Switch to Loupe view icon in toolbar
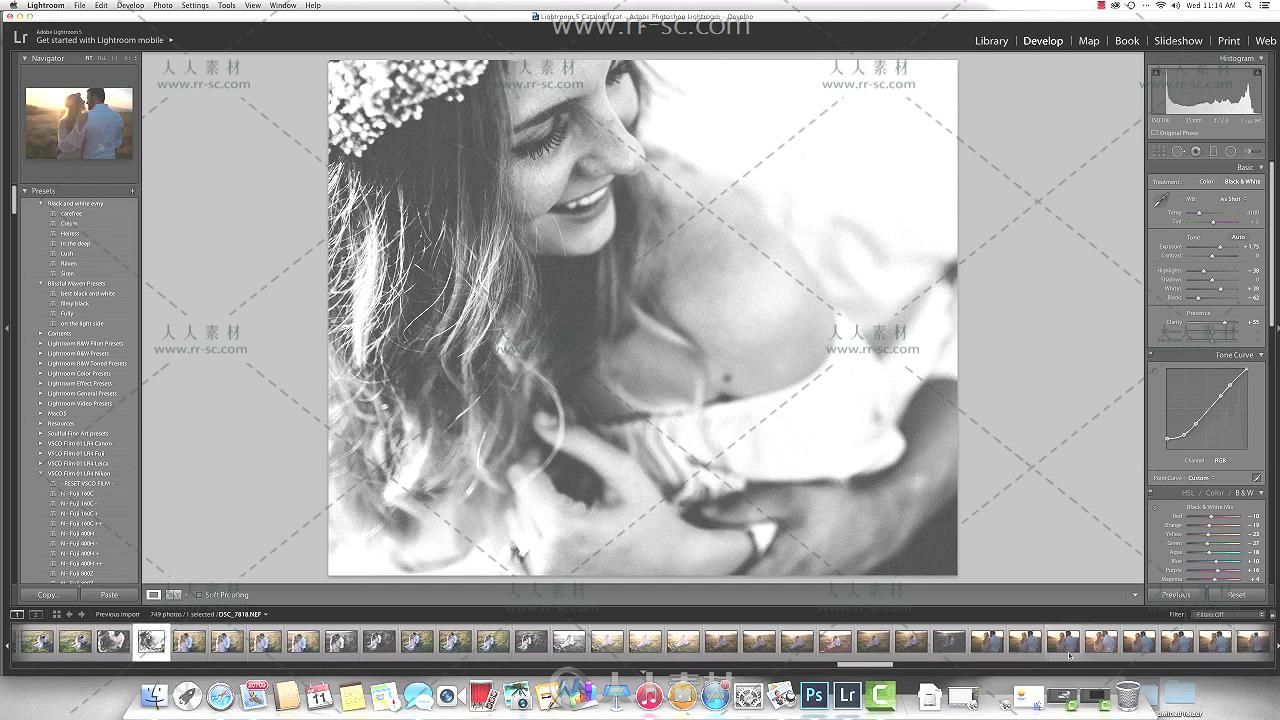Screen dimensions: 1280x720 (154, 595)
